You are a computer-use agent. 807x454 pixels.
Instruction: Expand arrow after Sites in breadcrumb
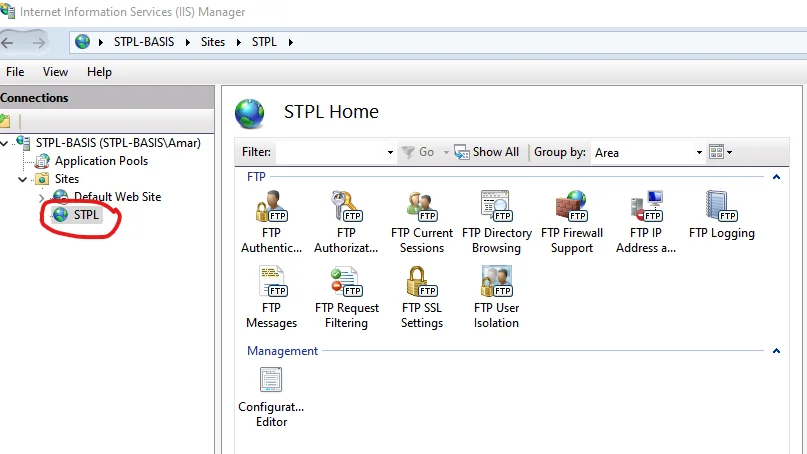tap(238, 42)
